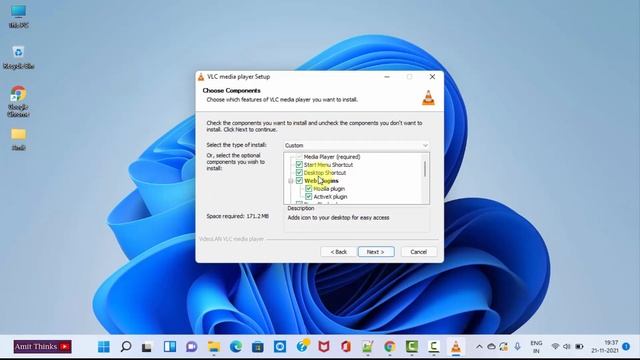The height and width of the screenshot is (360, 640).
Task: Click the white Camtasia recorder taskbar icon
Action: pos(433,347)
